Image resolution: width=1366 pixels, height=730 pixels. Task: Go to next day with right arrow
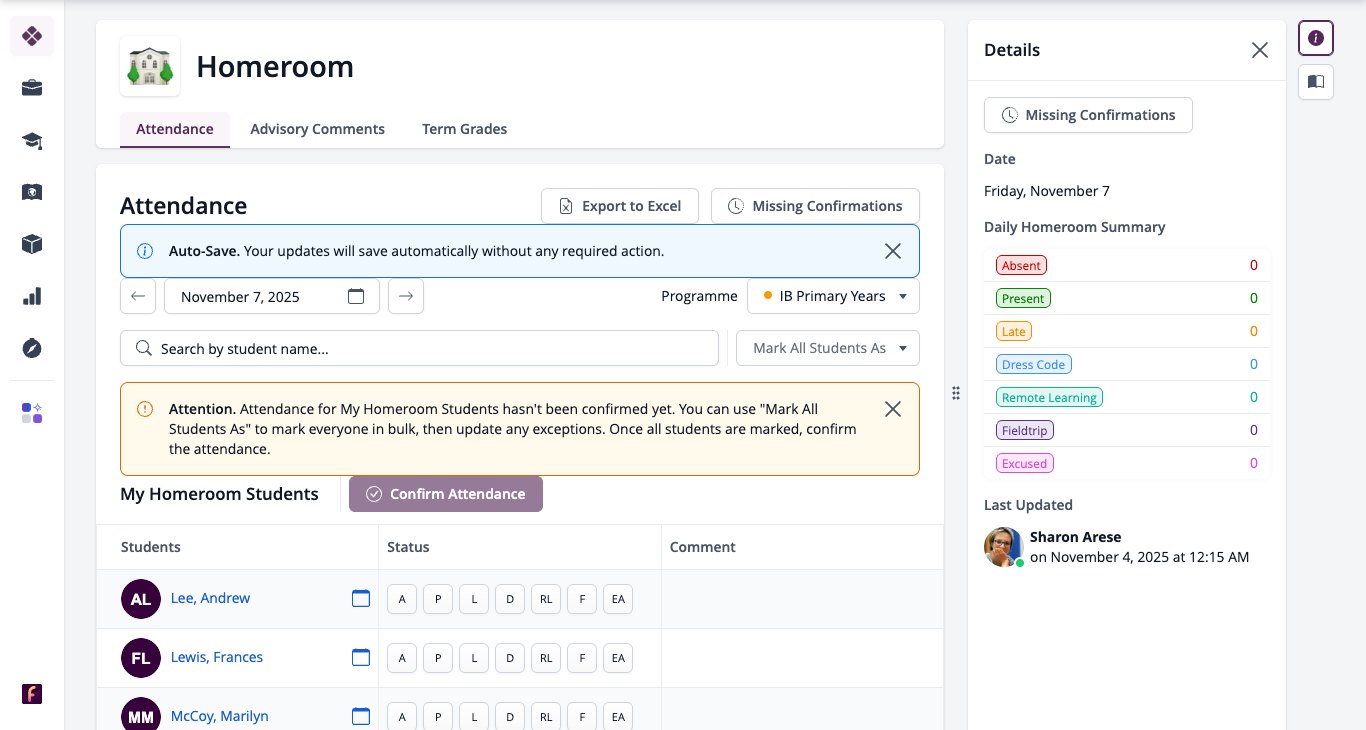click(406, 296)
